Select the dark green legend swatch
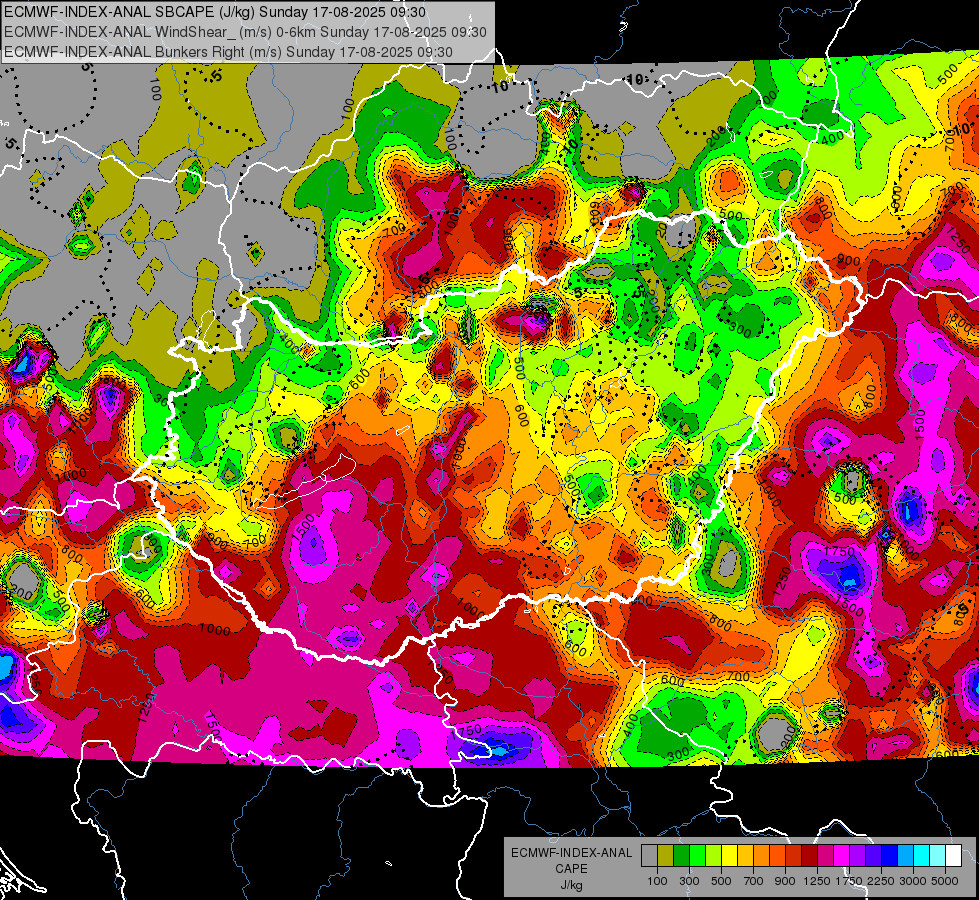Screen dimensions: 979x900 [681, 856]
